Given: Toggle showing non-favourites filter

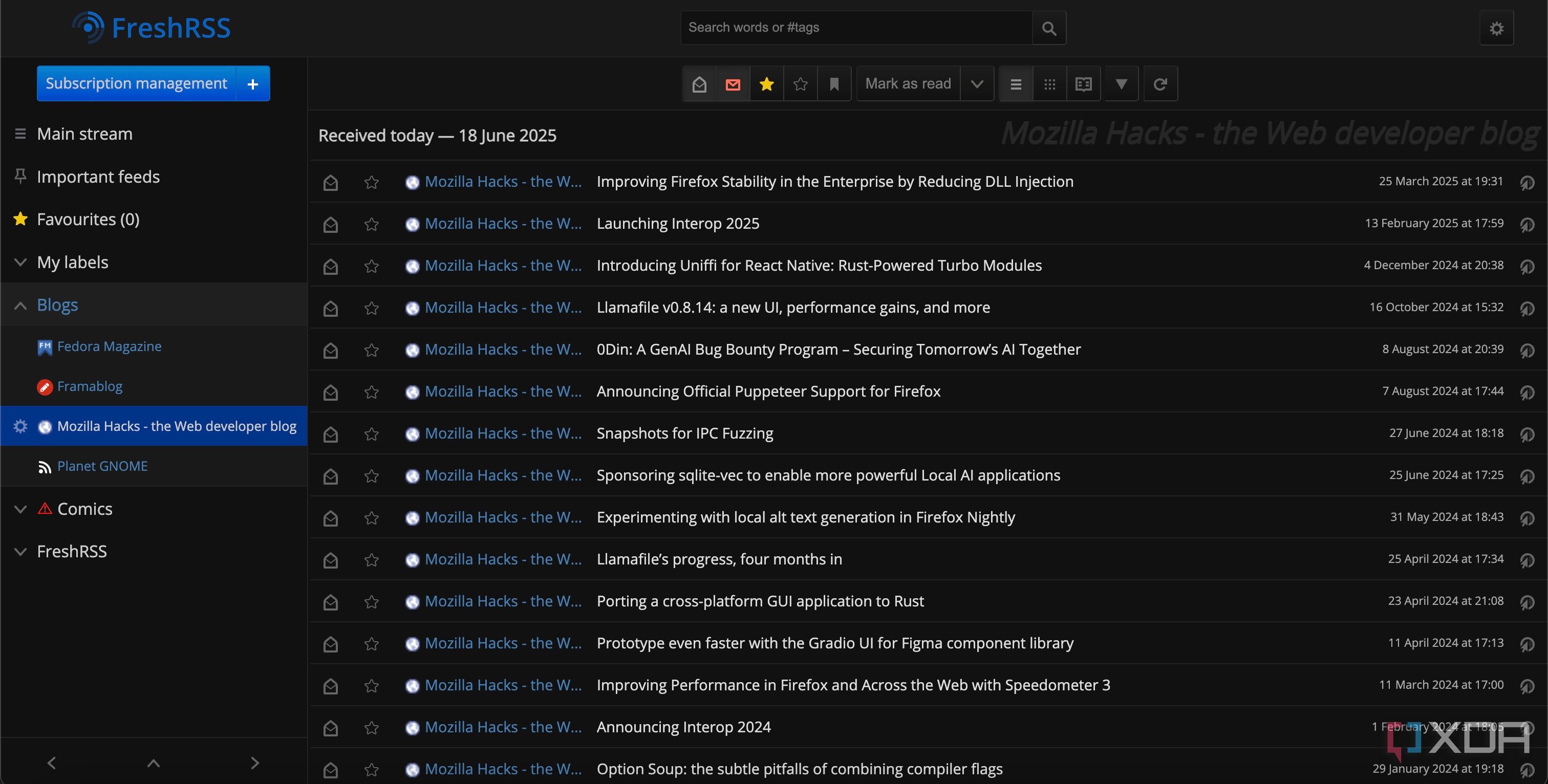Looking at the screenshot, I should 801,84.
